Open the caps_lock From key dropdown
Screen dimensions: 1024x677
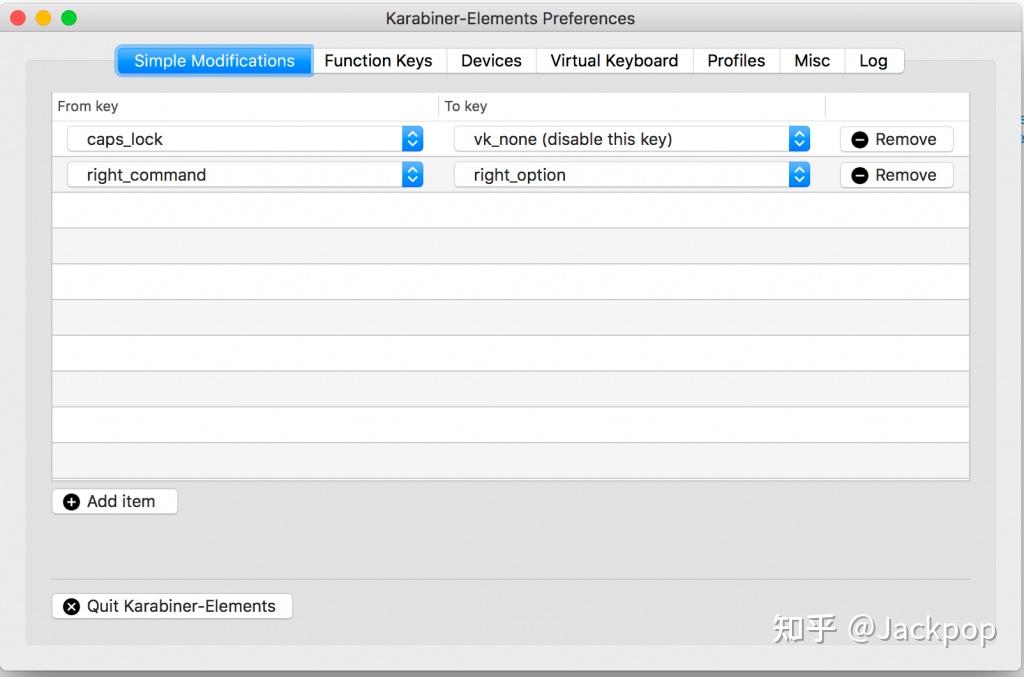coord(245,139)
